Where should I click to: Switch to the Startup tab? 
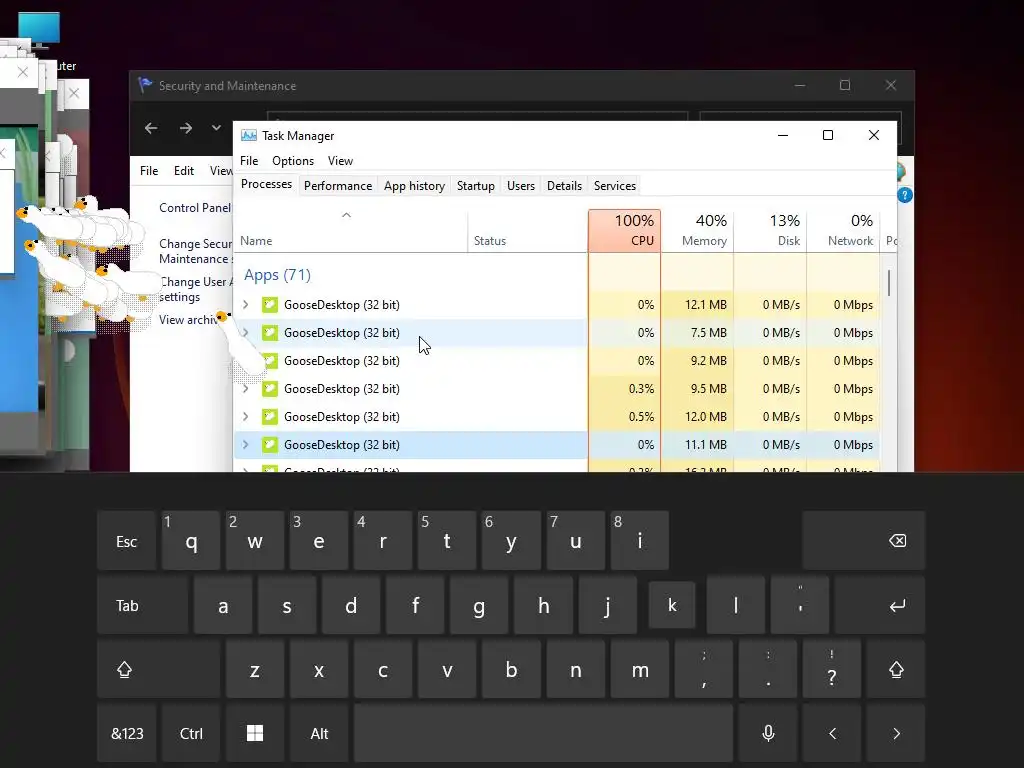point(475,185)
